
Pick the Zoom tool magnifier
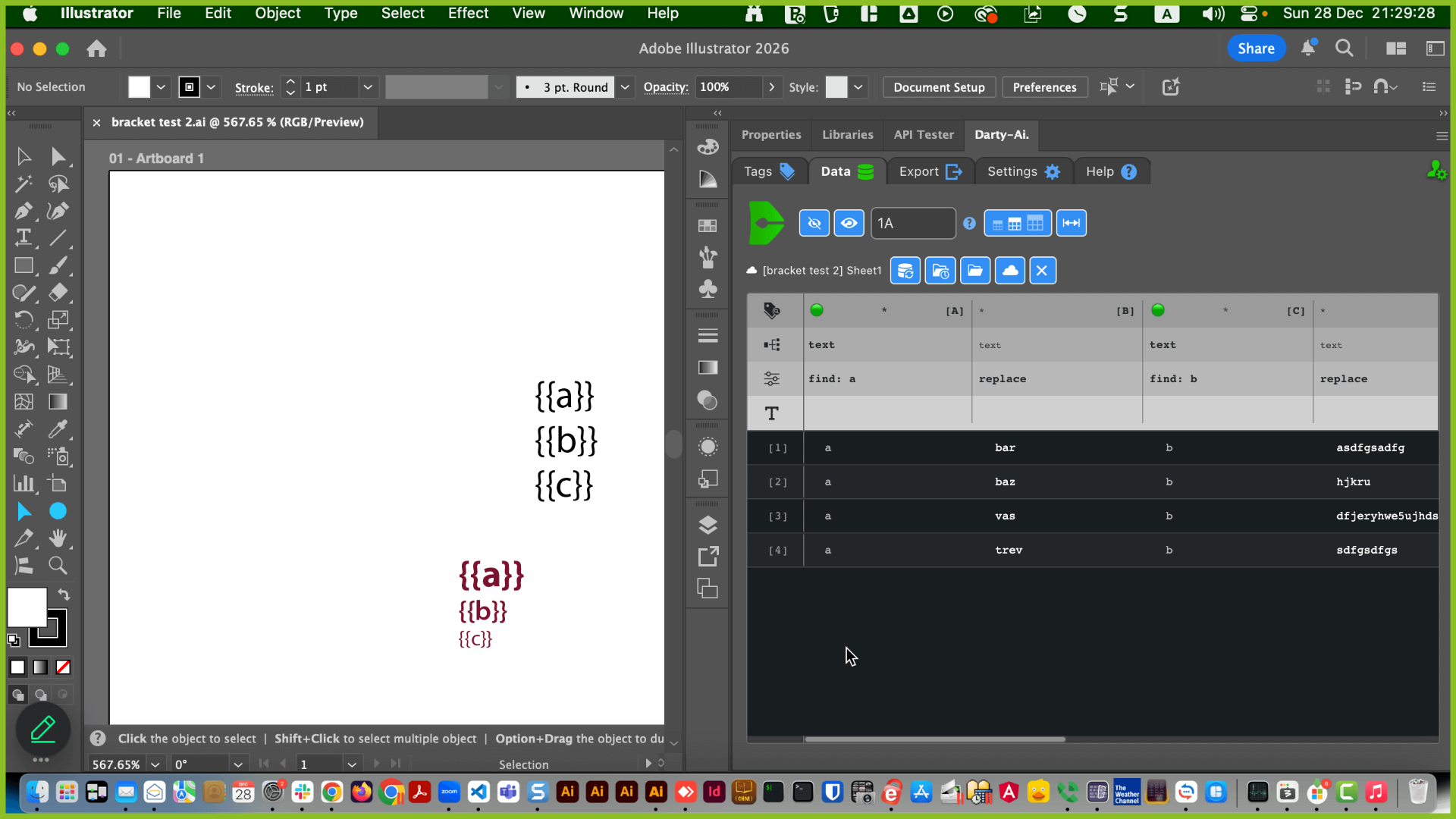click(x=58, y=565)
